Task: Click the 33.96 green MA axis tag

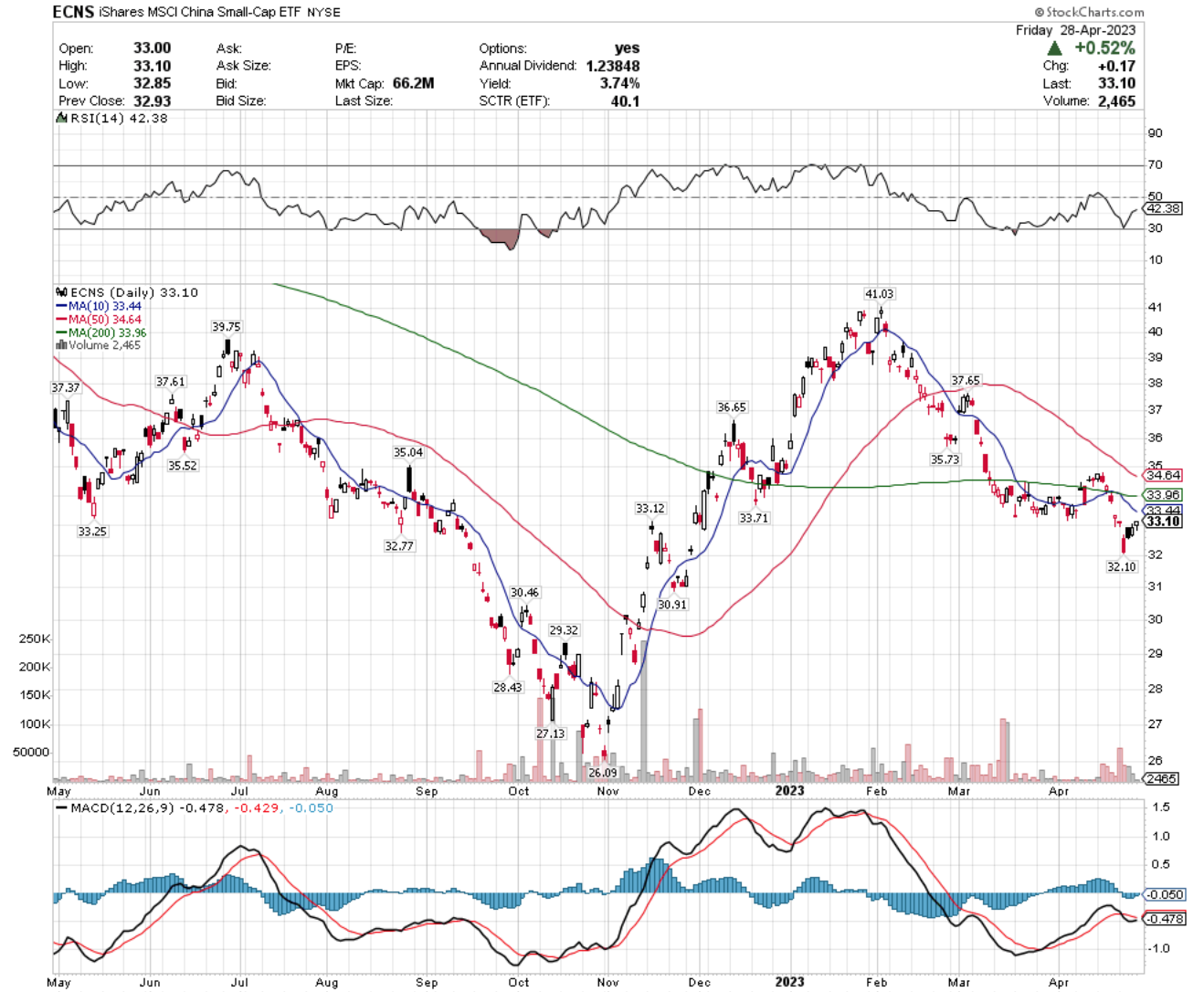Action: tap(1163, 495)
